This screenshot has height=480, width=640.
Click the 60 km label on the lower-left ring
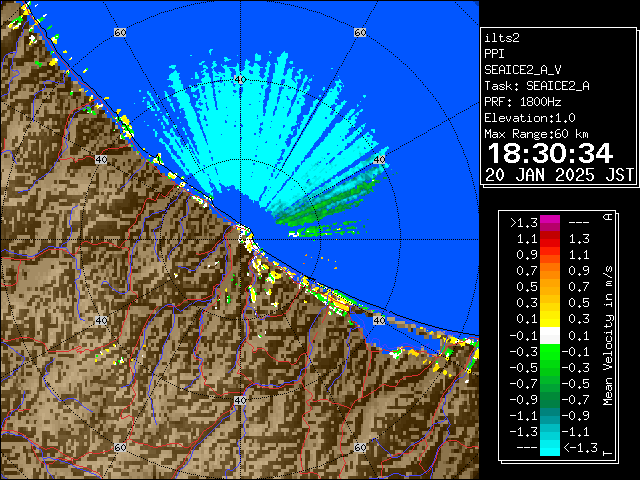click(x=120, y=448)
